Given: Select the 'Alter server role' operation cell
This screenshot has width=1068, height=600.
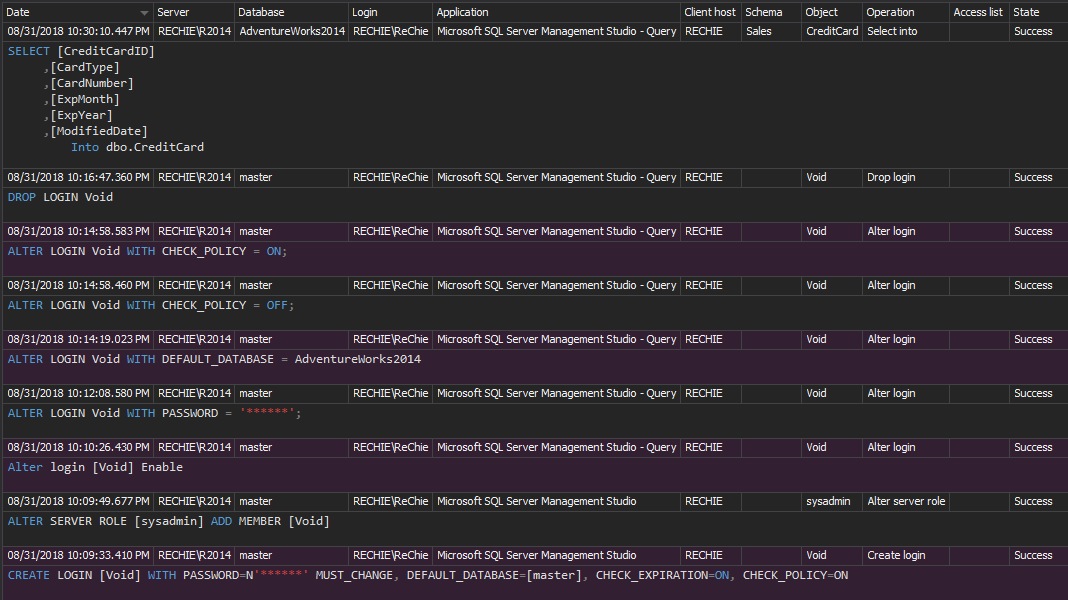Looking at the screenshot, I should (905, 501).
